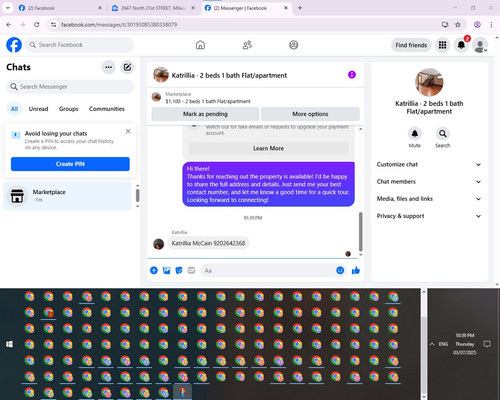Select the Communities chats filter
The image size is (500, 400).
(x=107, y=109)
